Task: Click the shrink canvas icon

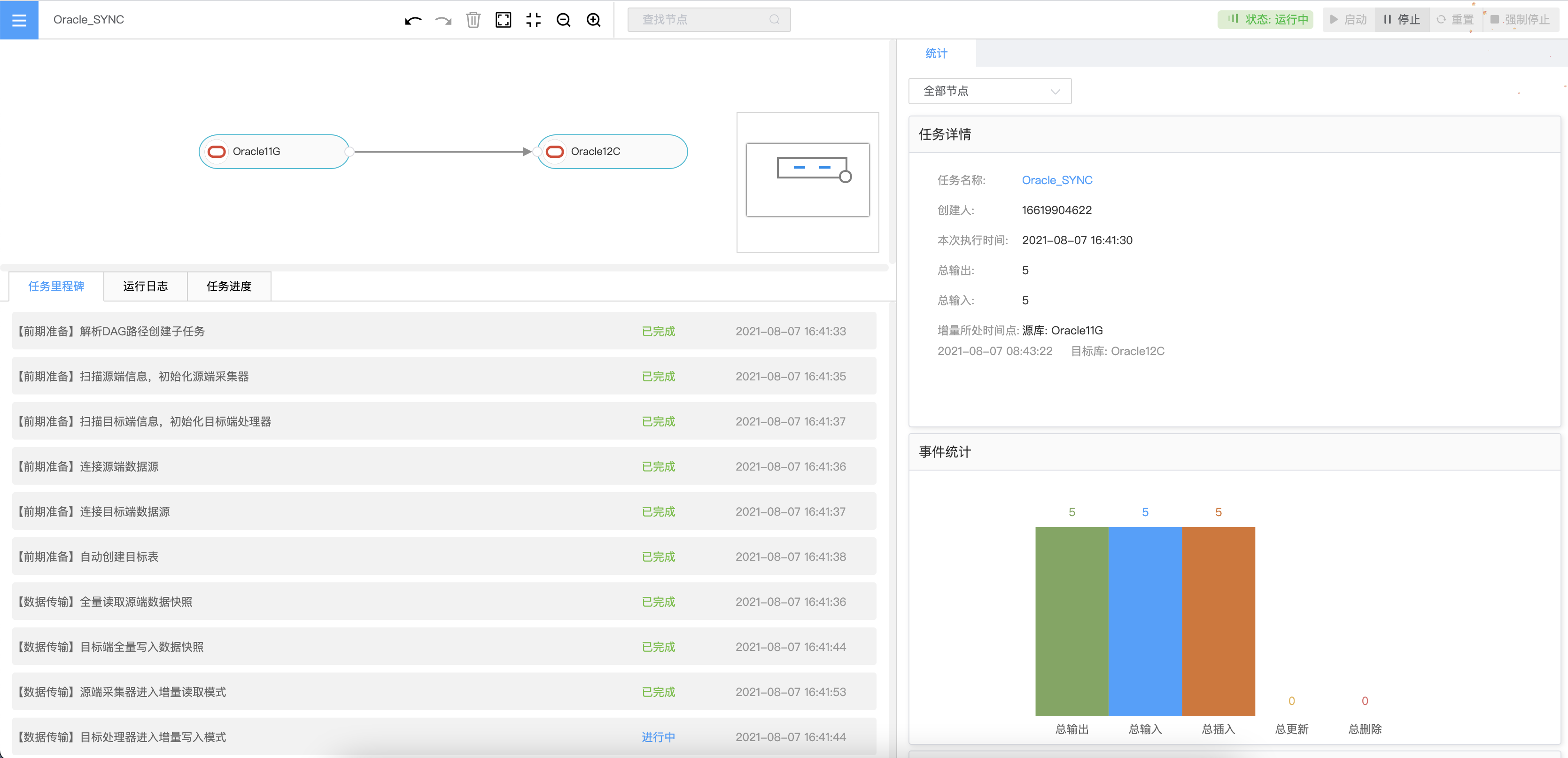Action: pyautogui.click(x=533, y=20)
